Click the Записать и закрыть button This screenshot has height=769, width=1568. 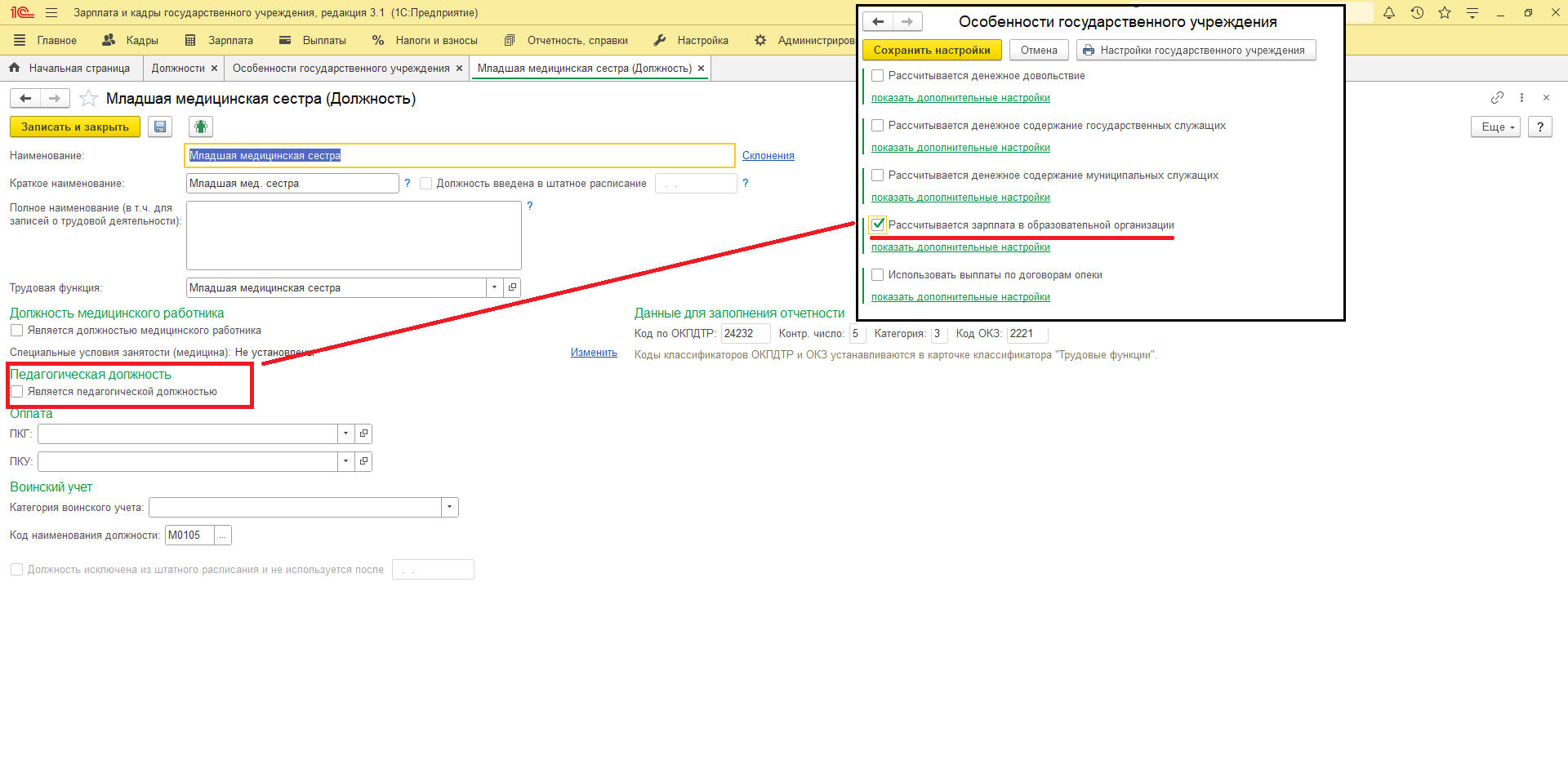(75, 127)
